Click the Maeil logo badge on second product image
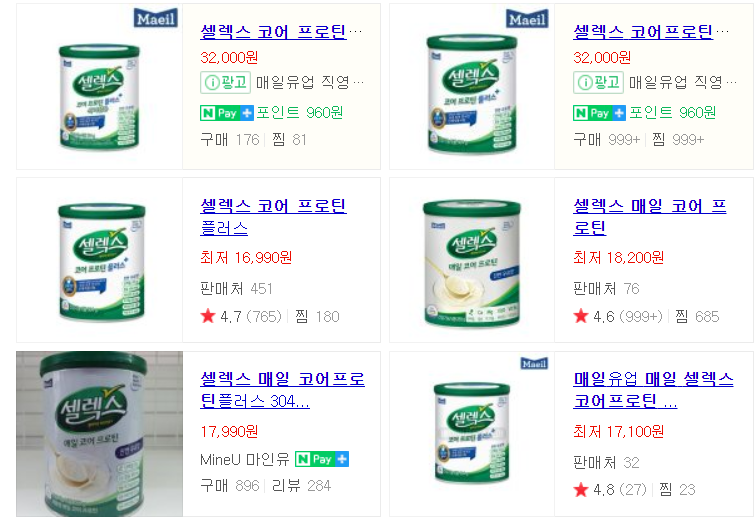The width and height of the screenshot is (756, 525). [x=527, y=19]
